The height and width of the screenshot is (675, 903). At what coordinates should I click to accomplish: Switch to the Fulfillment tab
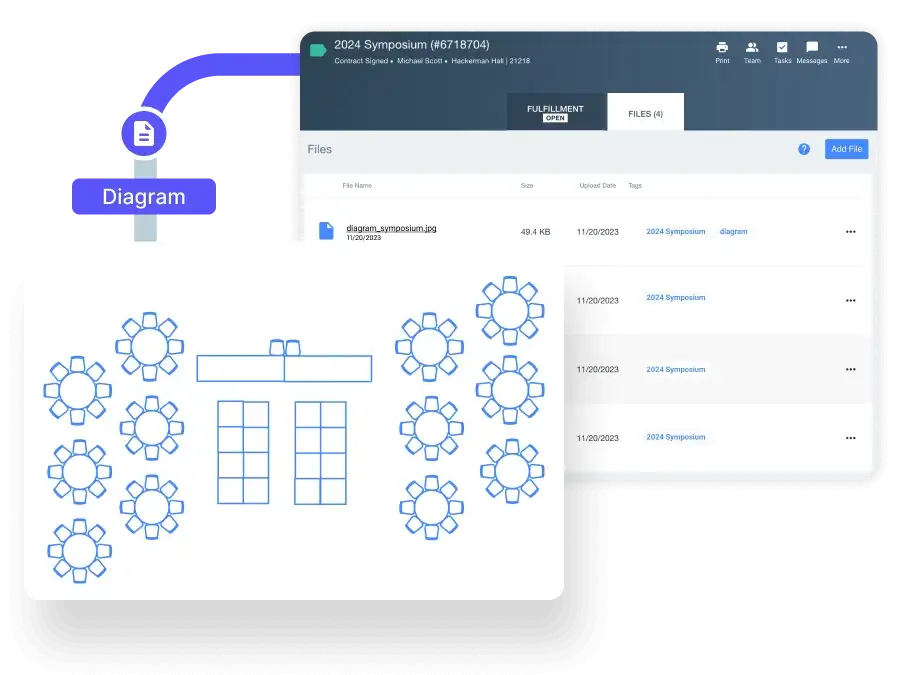click(x=555, y=112)
